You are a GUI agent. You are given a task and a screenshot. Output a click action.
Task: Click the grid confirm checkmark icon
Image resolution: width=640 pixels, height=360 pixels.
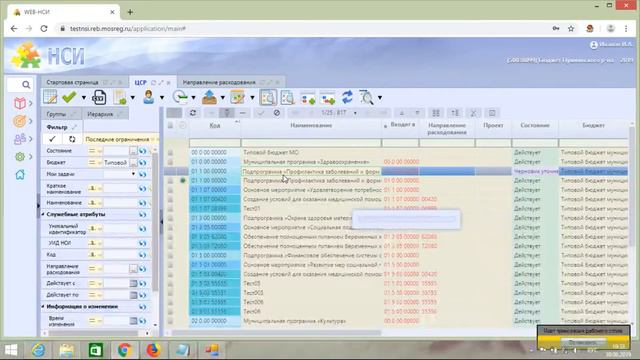click(x=261, y=113)
